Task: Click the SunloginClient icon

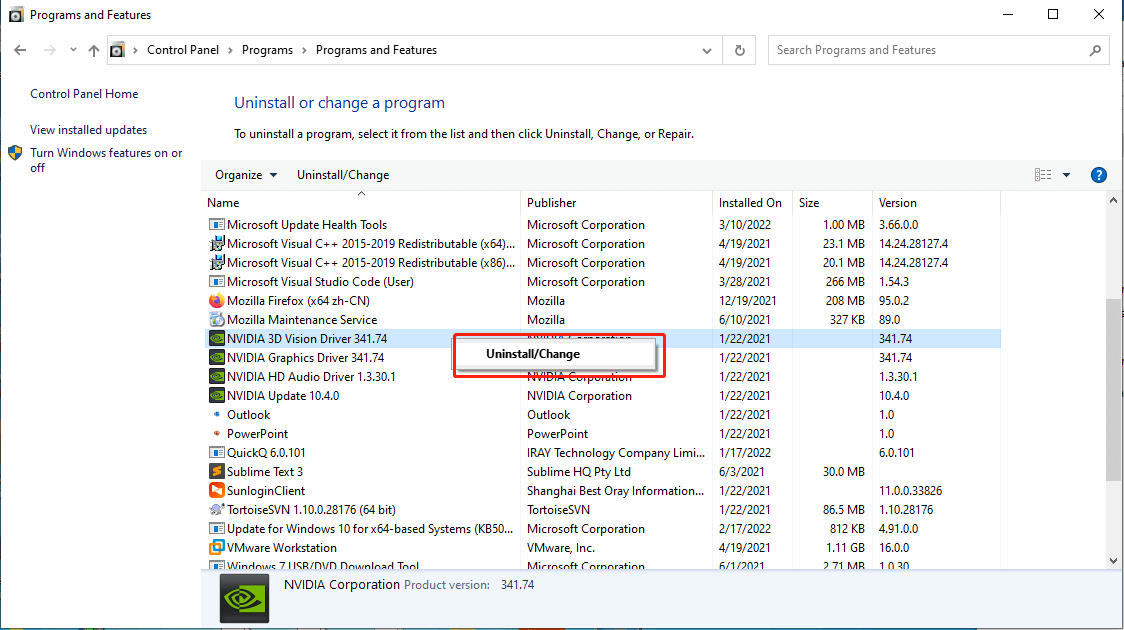Action: click(x=216, y=490)
